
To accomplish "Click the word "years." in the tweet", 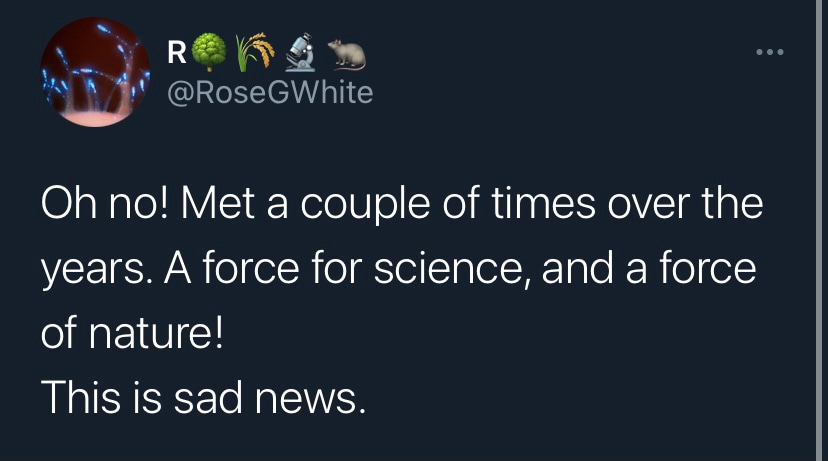I will coord(94,270).
